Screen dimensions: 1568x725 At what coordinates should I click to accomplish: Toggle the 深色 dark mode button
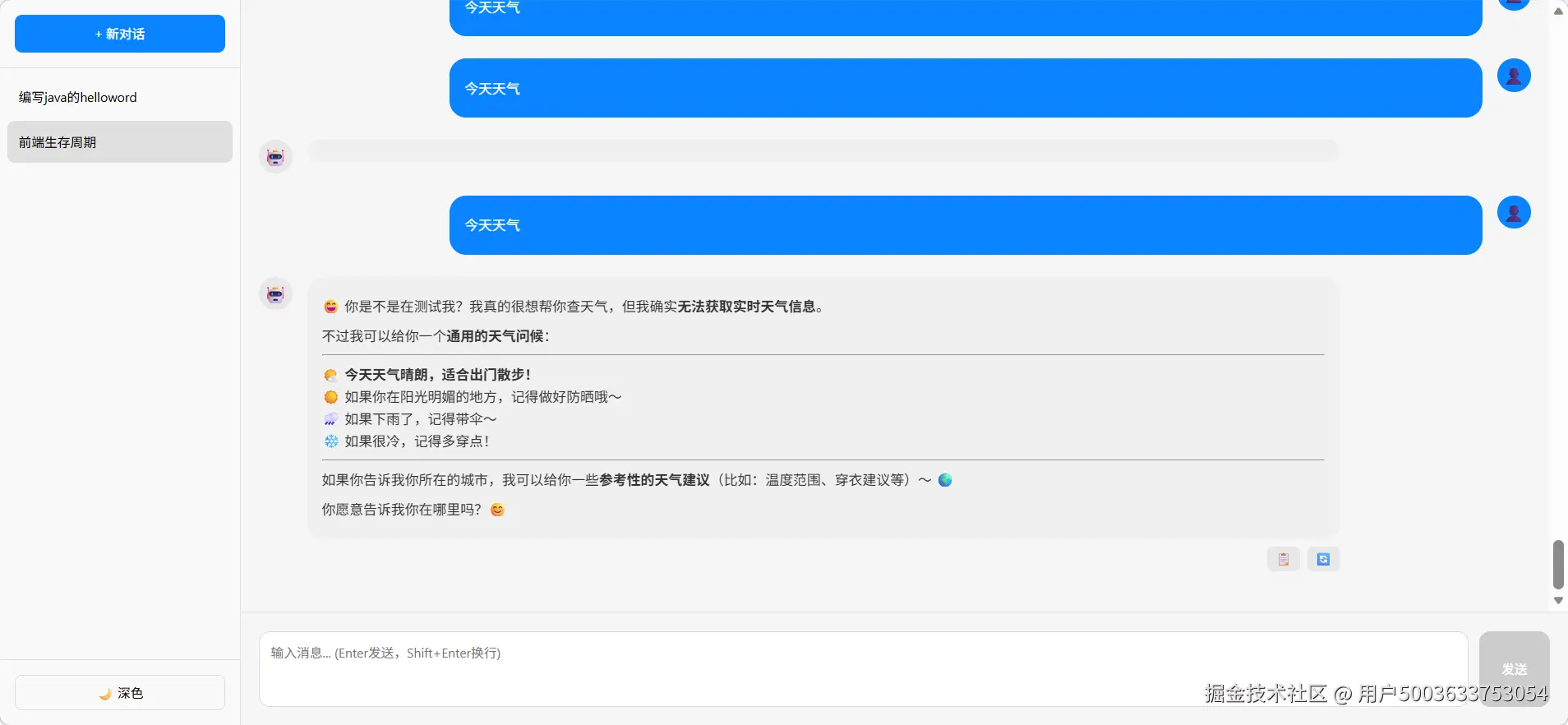click(x=120, y=693)
